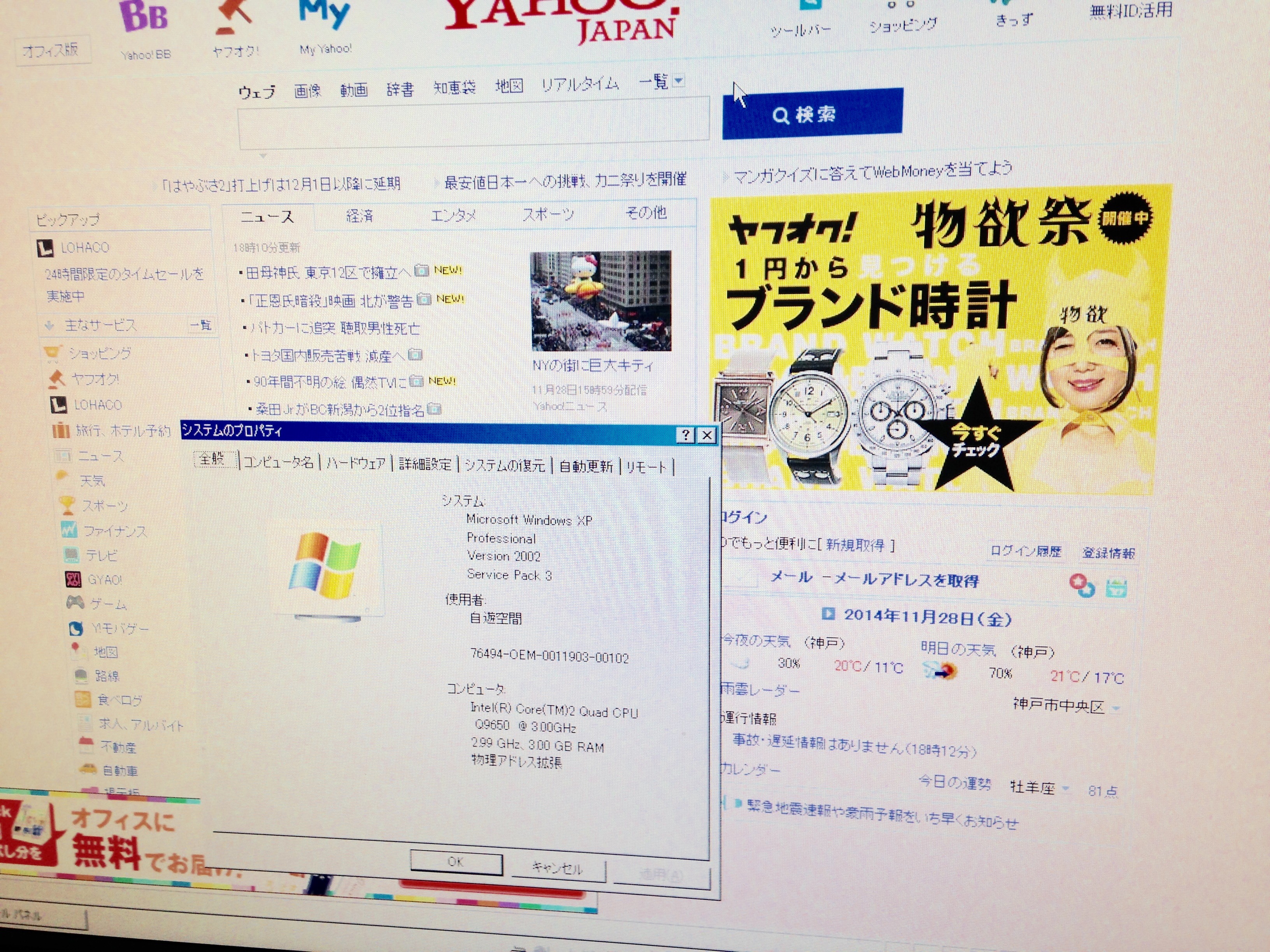Click メールアドレスを取得 link
The height and width of the screenshot is (952, 1270).
[906, 579]
